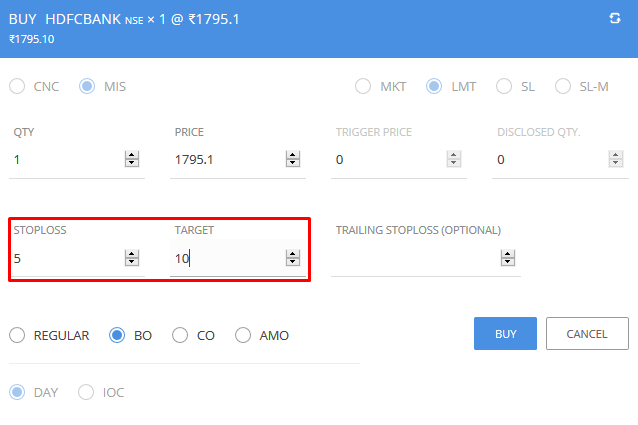Click the refresh icon in order header
638x425 pixels.
pos(615,19)
